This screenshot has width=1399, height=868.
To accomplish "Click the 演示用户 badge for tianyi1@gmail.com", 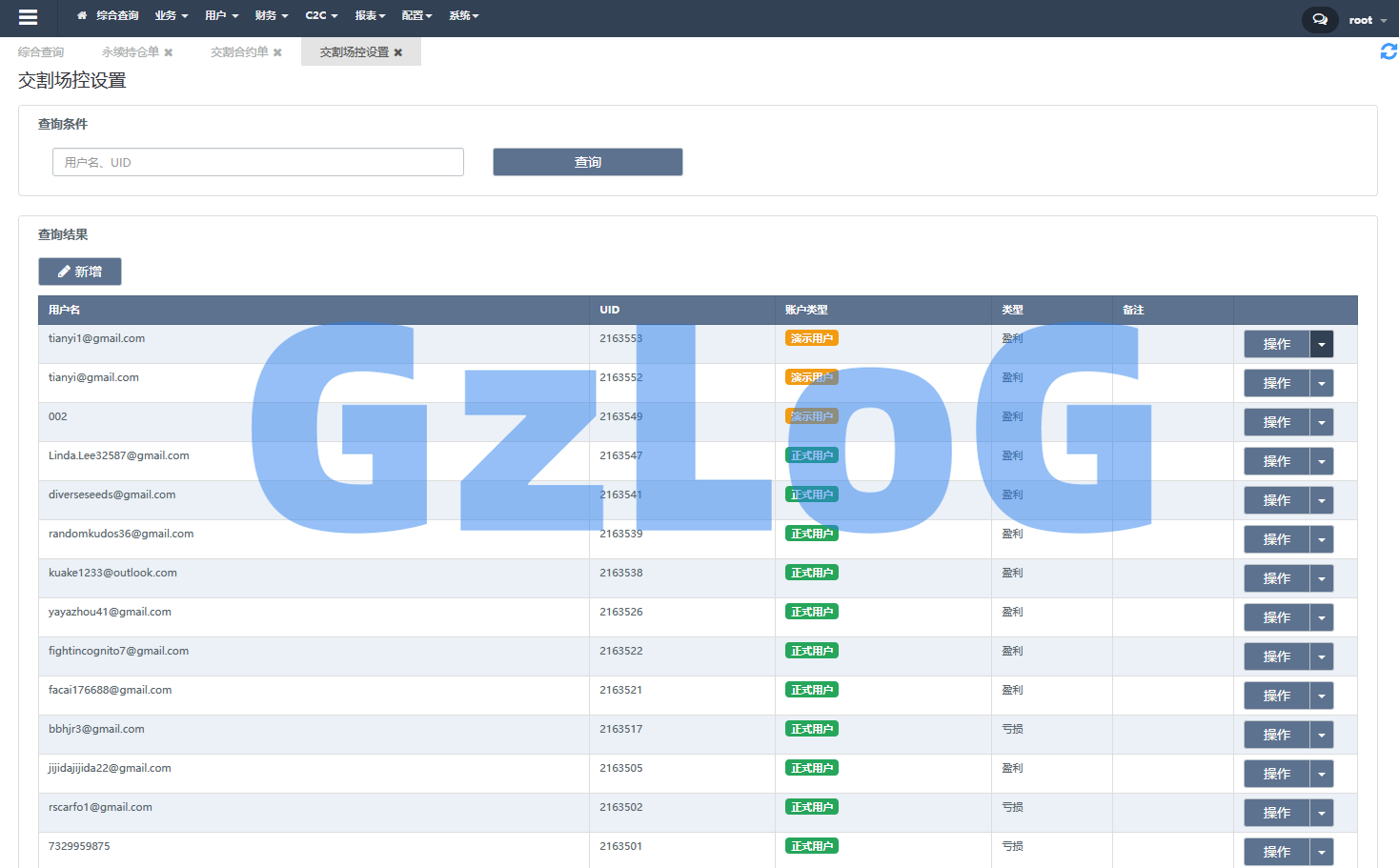I will coord(811,338).
